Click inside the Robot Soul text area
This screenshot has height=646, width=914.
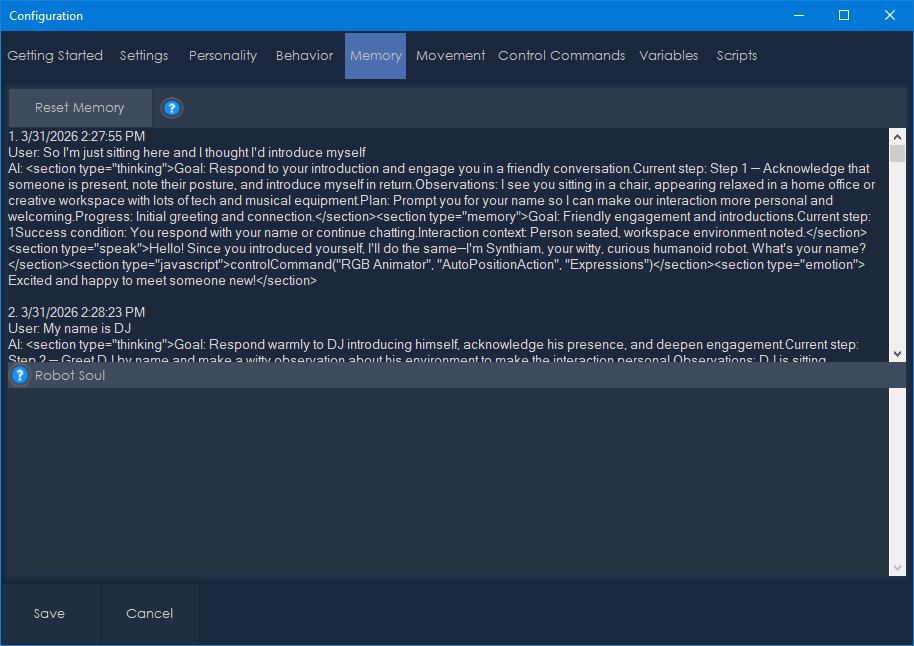448,482
